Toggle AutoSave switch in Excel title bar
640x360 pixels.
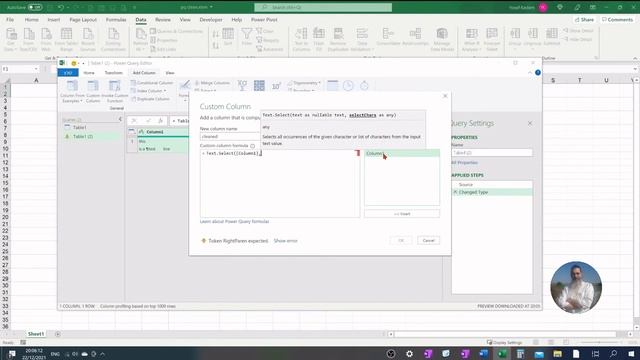click(35, 7)
